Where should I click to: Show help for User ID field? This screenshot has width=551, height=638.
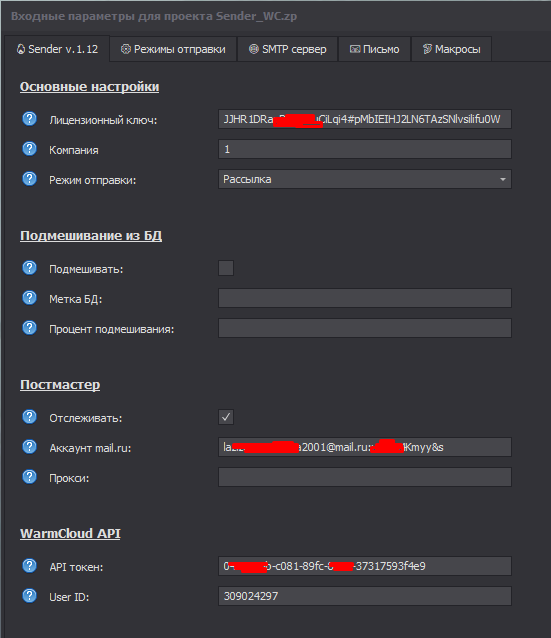point(29,596)
